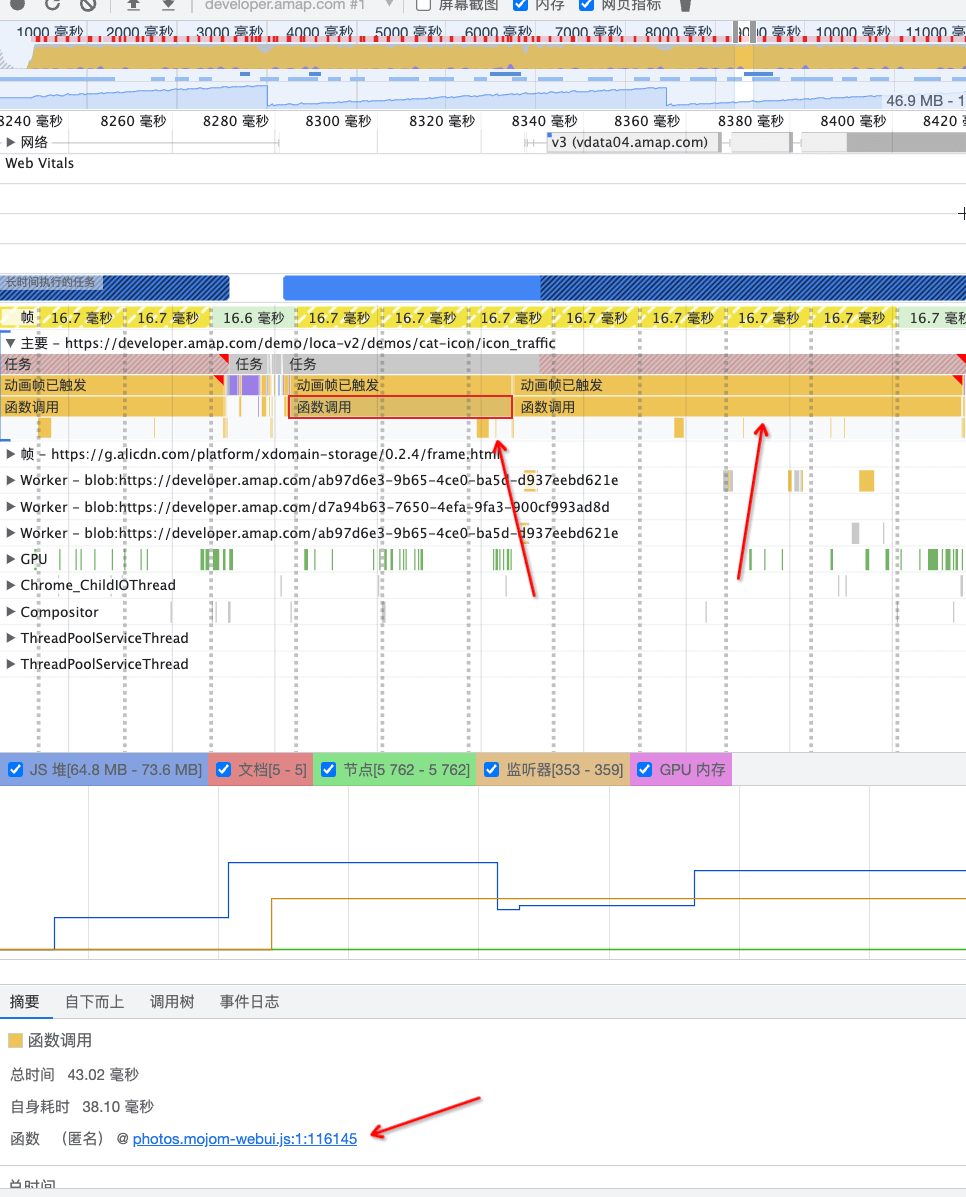Expand the 网络 track
966x1197 pixels.
coord(11,143)
